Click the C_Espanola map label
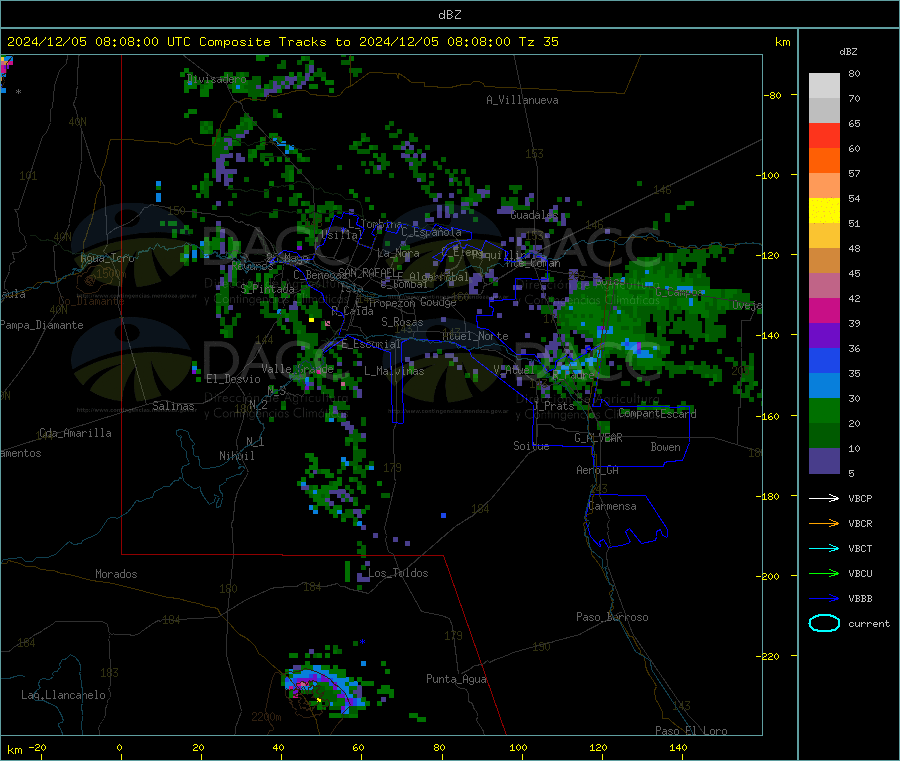The image size is (900, 761). tap(431, 232)
